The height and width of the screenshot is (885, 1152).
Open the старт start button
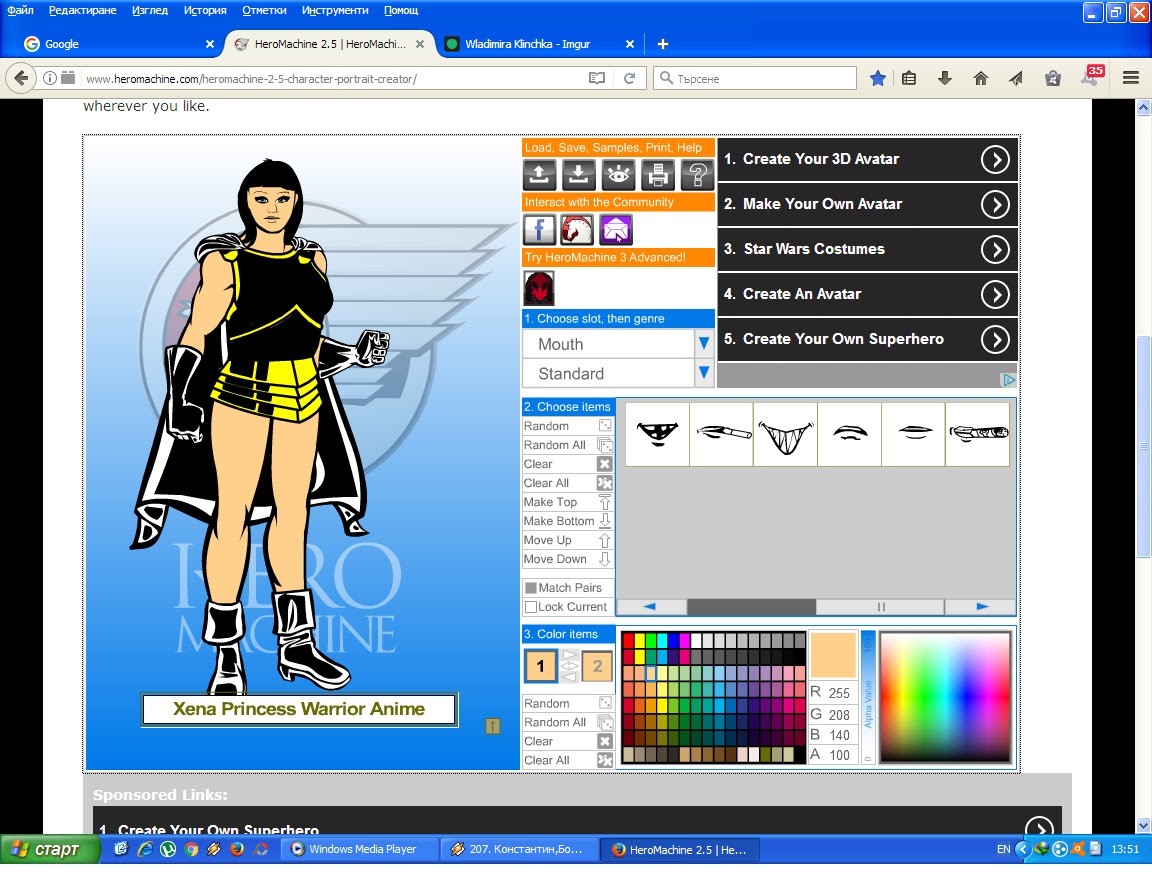pyautogui.click(x=50, y=850)
